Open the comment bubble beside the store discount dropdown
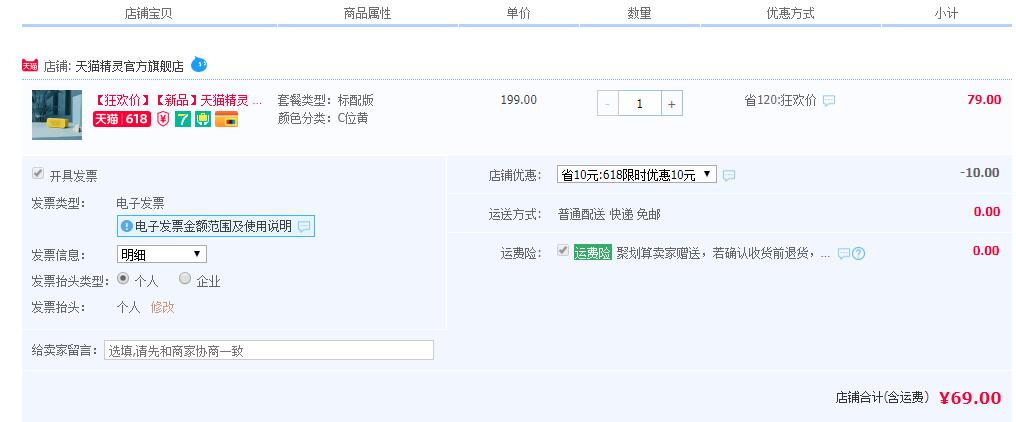Image resolution: width=1016 pixels, height=422 pixels. click(729, 176)
